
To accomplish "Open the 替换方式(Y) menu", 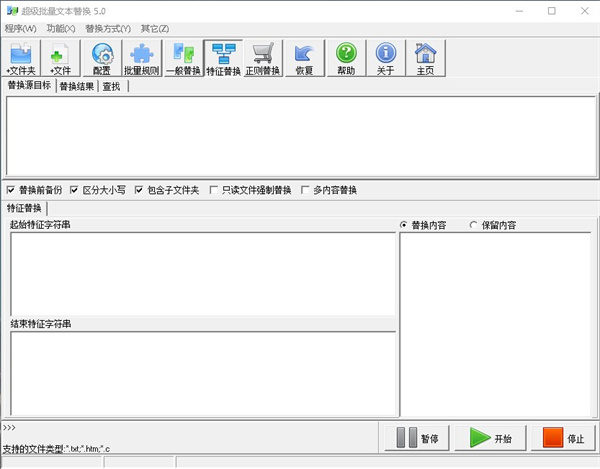I will point(108,29).
